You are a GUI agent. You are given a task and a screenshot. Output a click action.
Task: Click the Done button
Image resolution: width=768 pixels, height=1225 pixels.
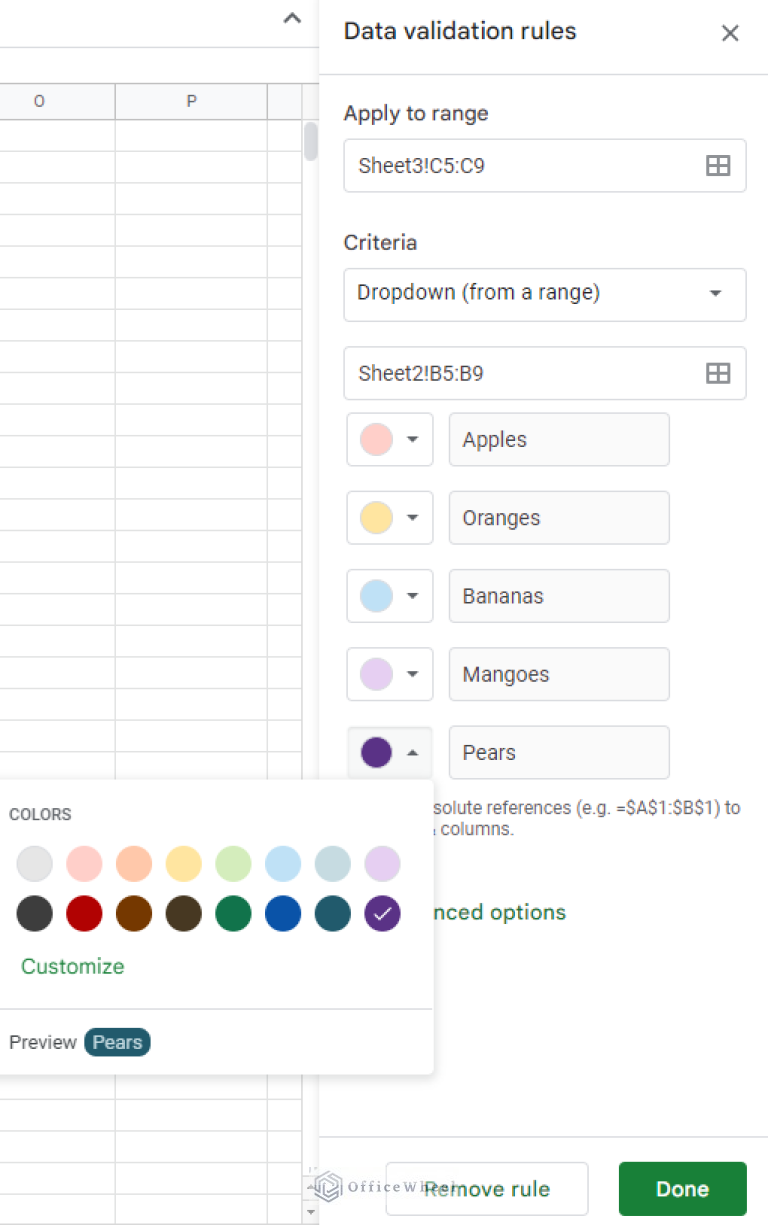pos(682,1189)
